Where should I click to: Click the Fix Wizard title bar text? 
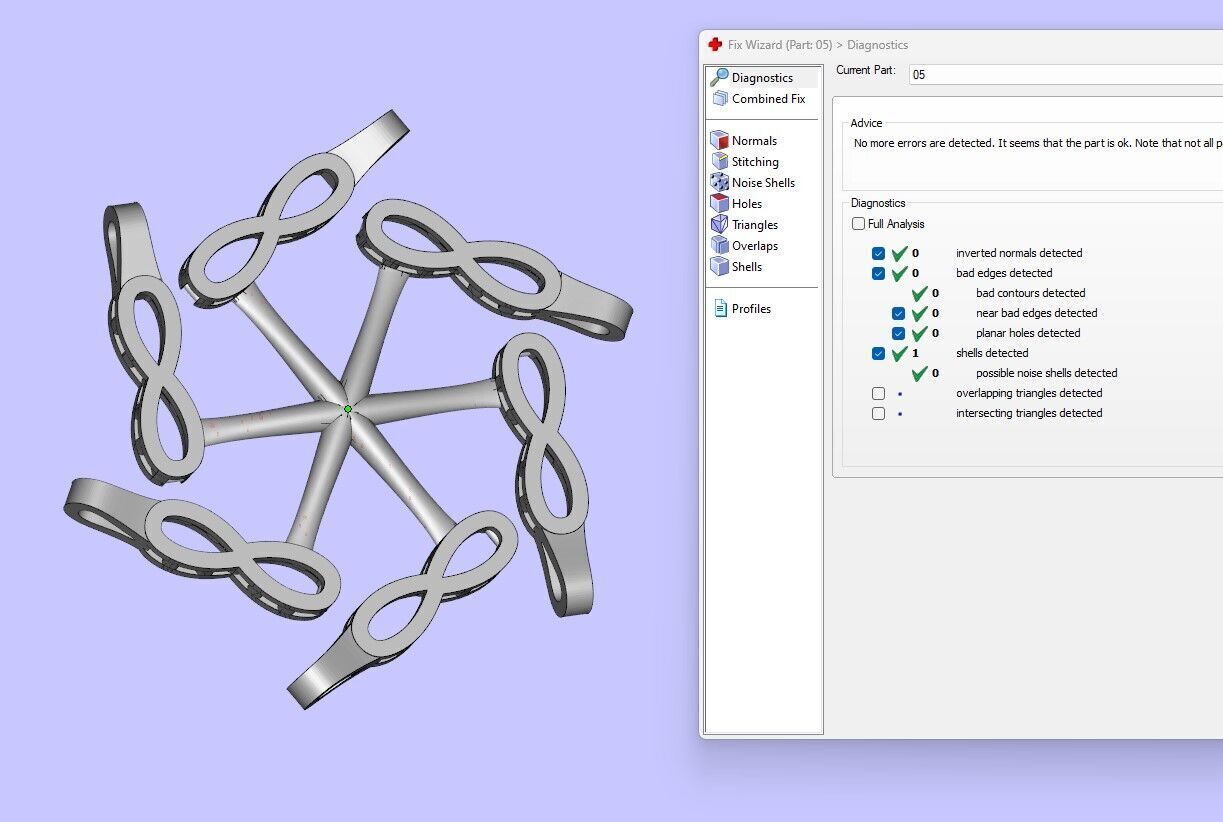point(818,44)
